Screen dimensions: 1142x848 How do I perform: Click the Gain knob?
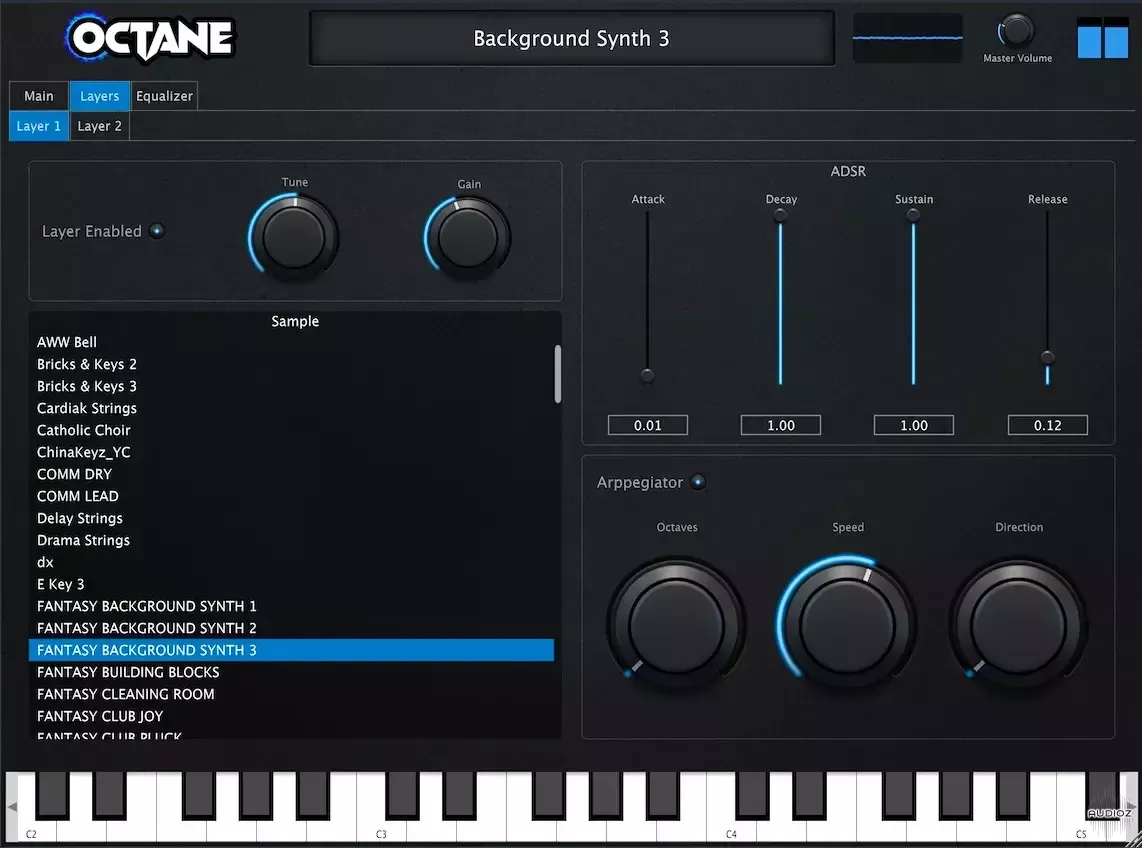point(467,237)
